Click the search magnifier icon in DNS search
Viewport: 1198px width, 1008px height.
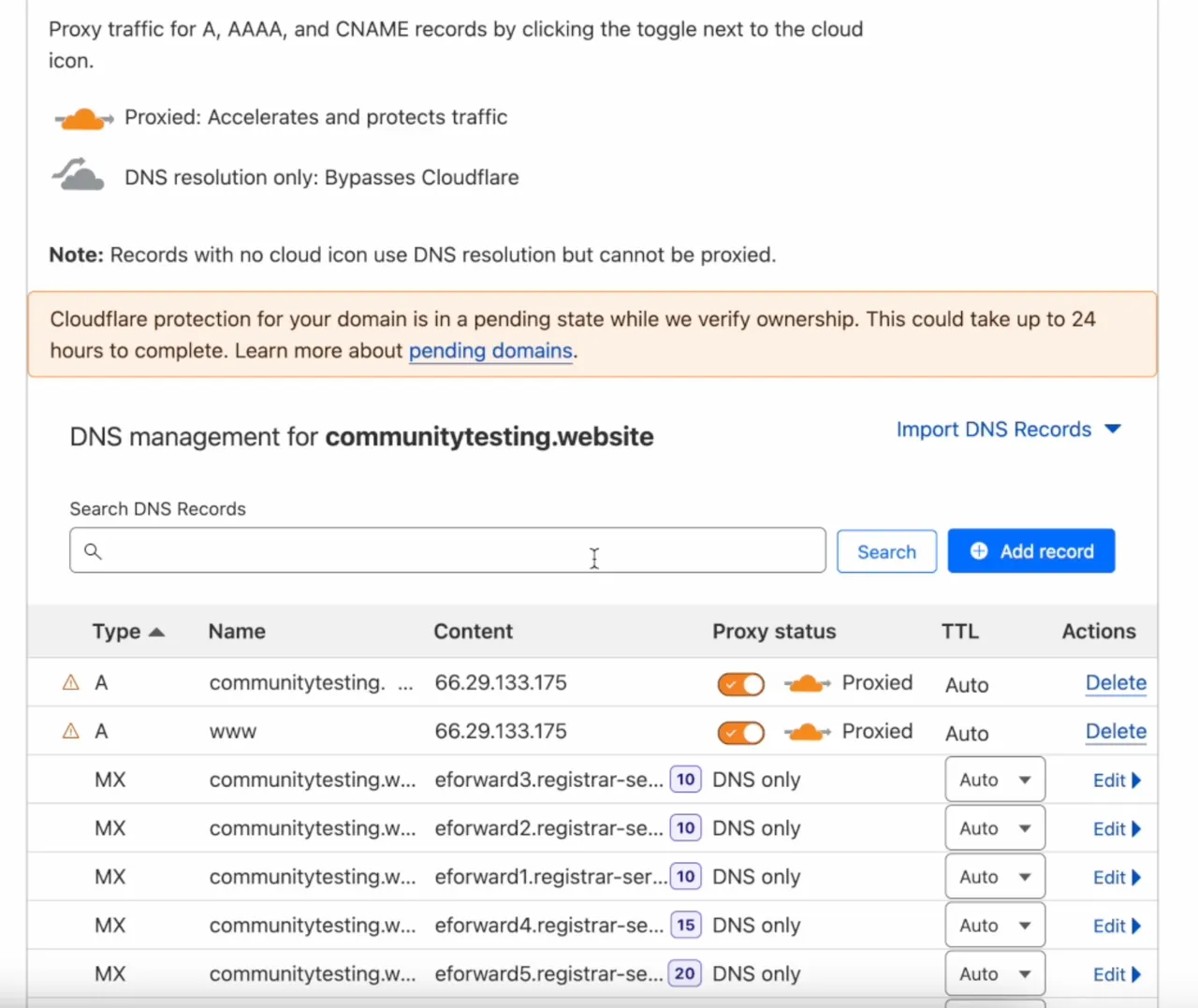(93, 550)
